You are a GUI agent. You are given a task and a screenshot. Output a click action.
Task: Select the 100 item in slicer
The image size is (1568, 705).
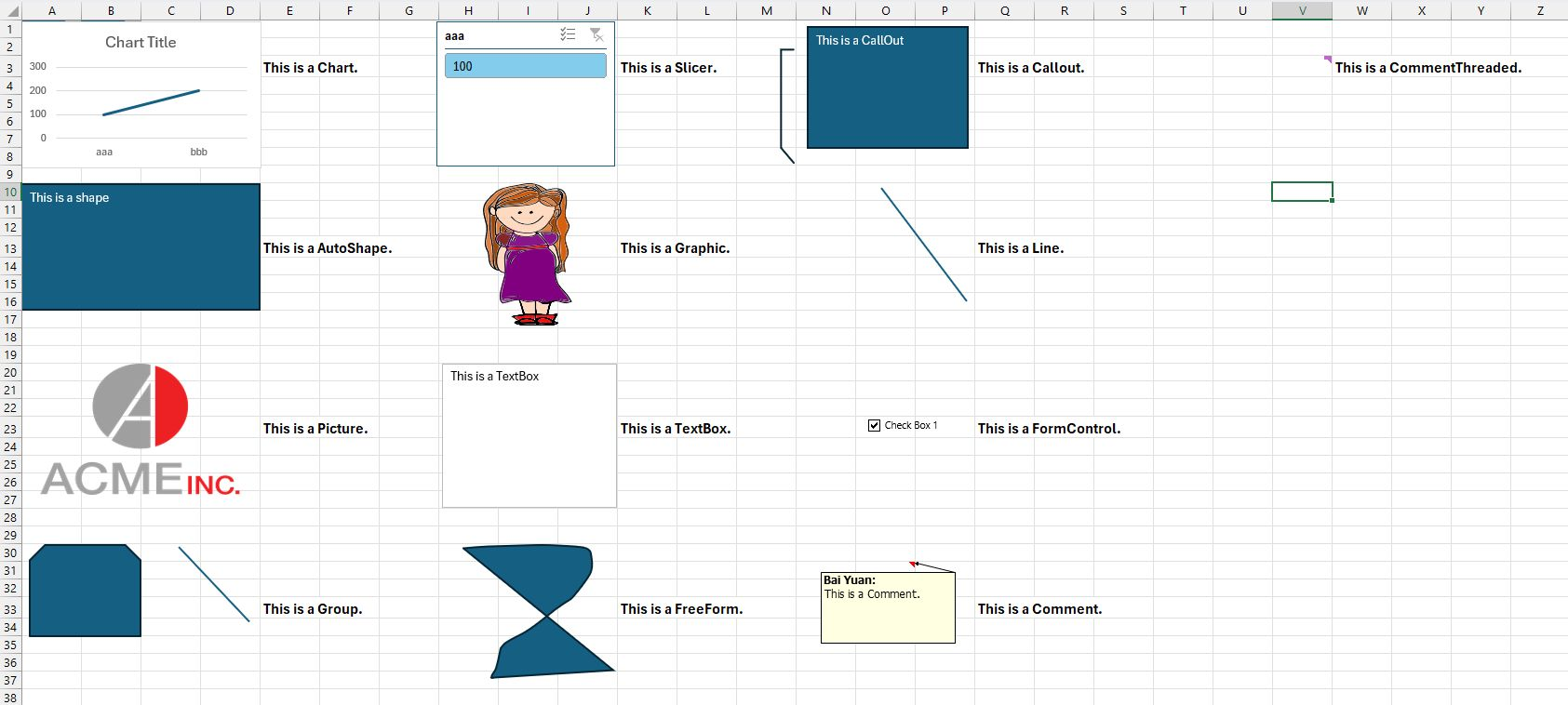pyautogui.click(x=526, y=66)
